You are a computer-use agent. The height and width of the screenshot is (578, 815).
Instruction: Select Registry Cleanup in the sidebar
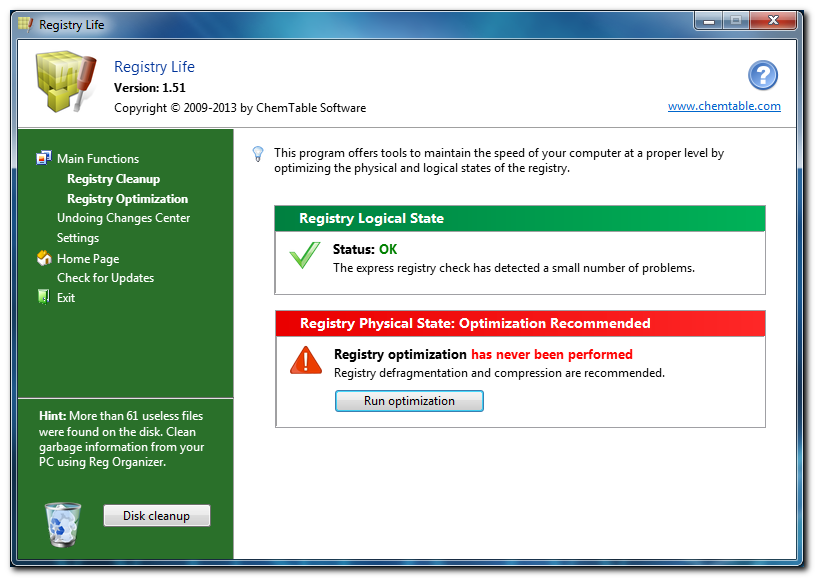(x=113, y=179)
